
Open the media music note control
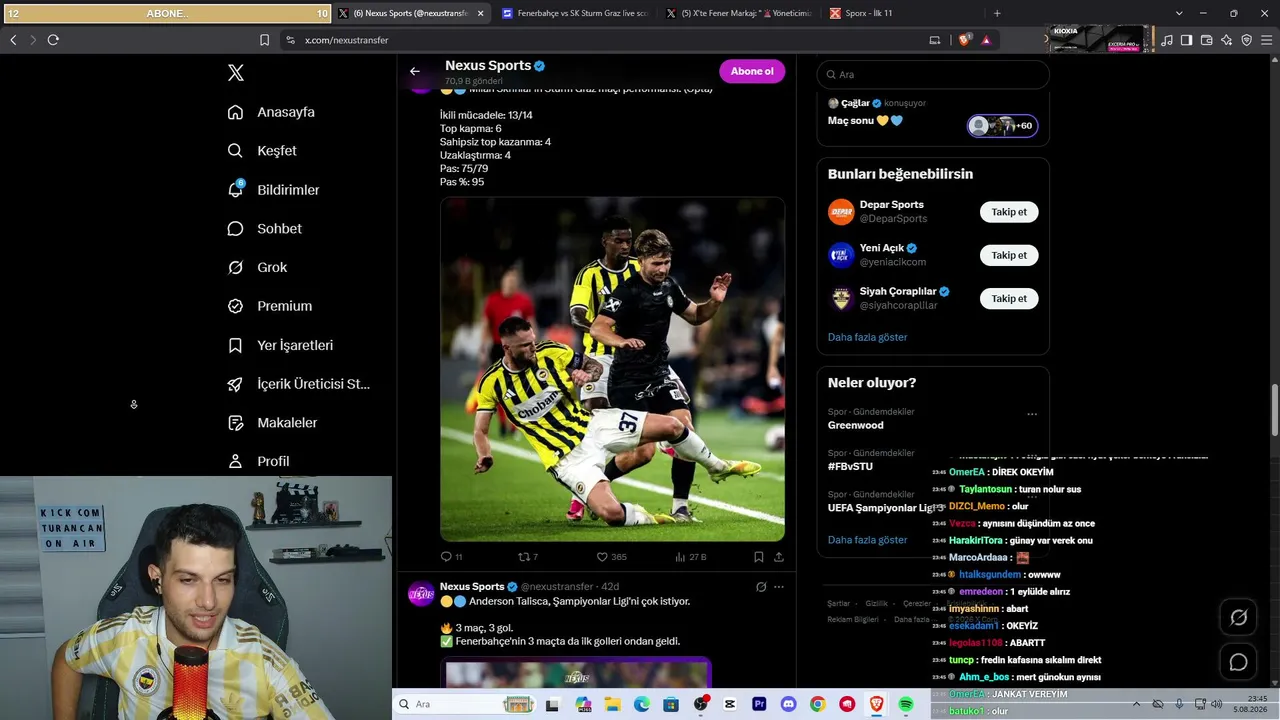click(x=1167, y=40)
